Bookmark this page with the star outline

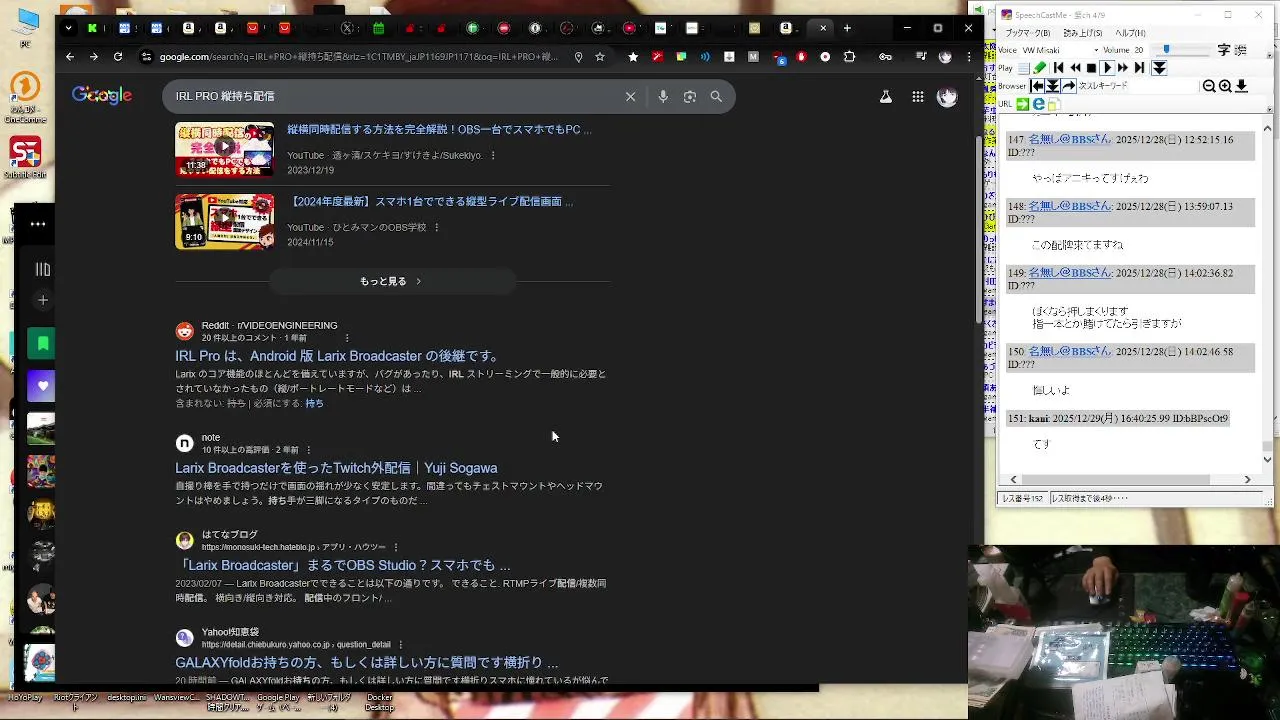coord(600,57)
